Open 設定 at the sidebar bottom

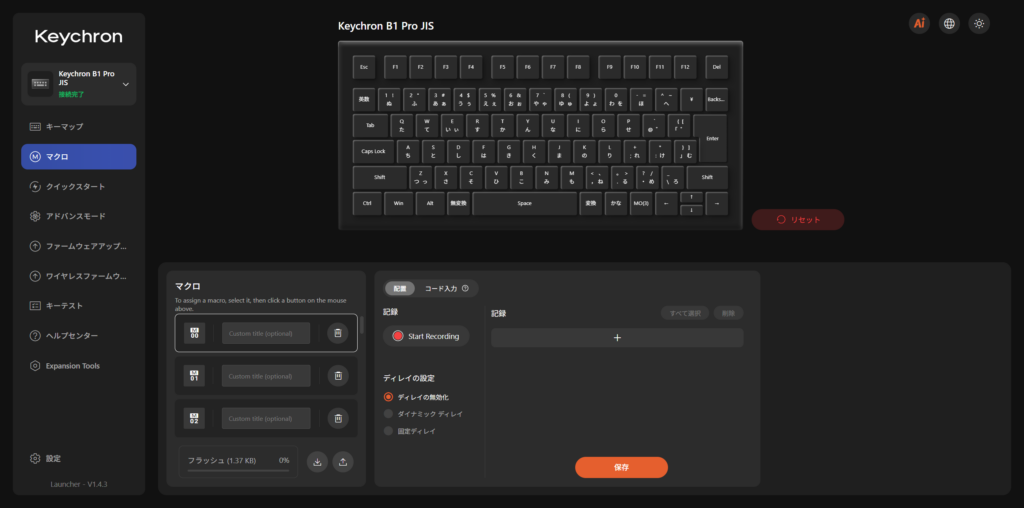pos(79,458)
